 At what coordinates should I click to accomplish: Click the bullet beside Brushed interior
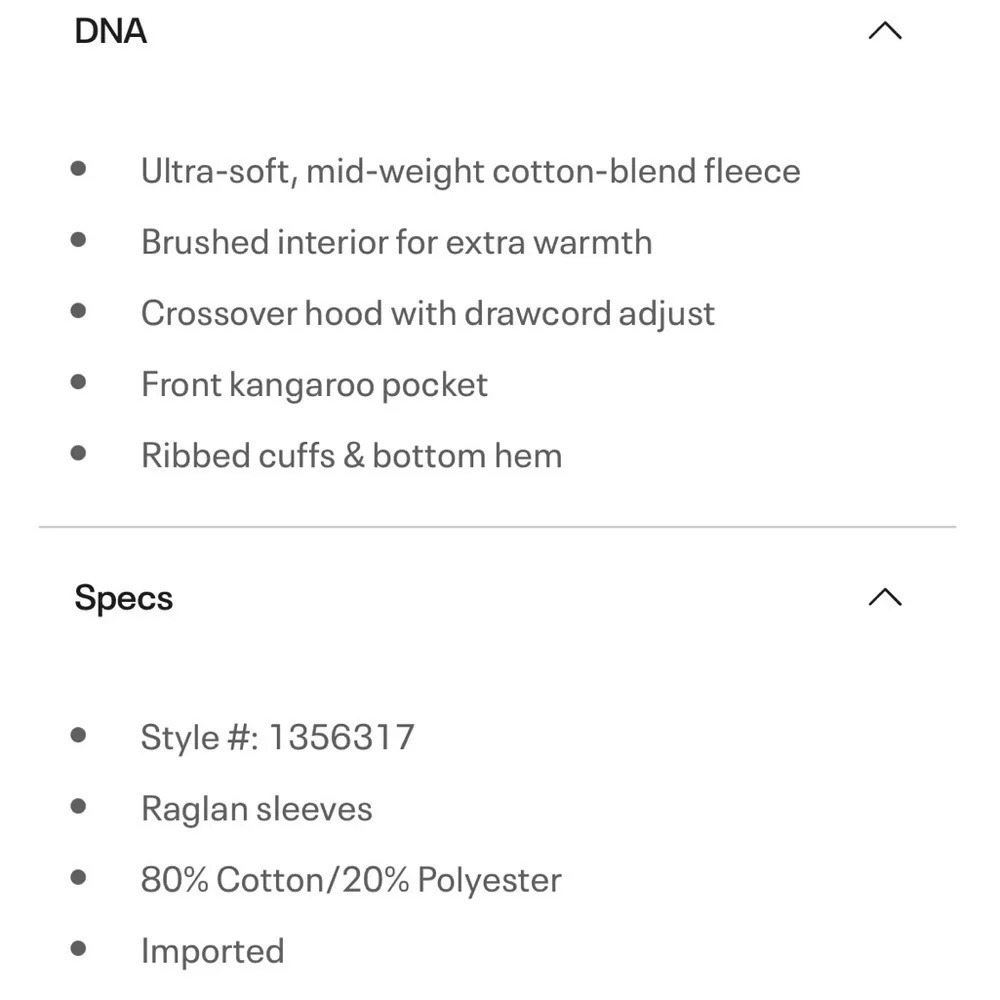(x=78, y=240)
